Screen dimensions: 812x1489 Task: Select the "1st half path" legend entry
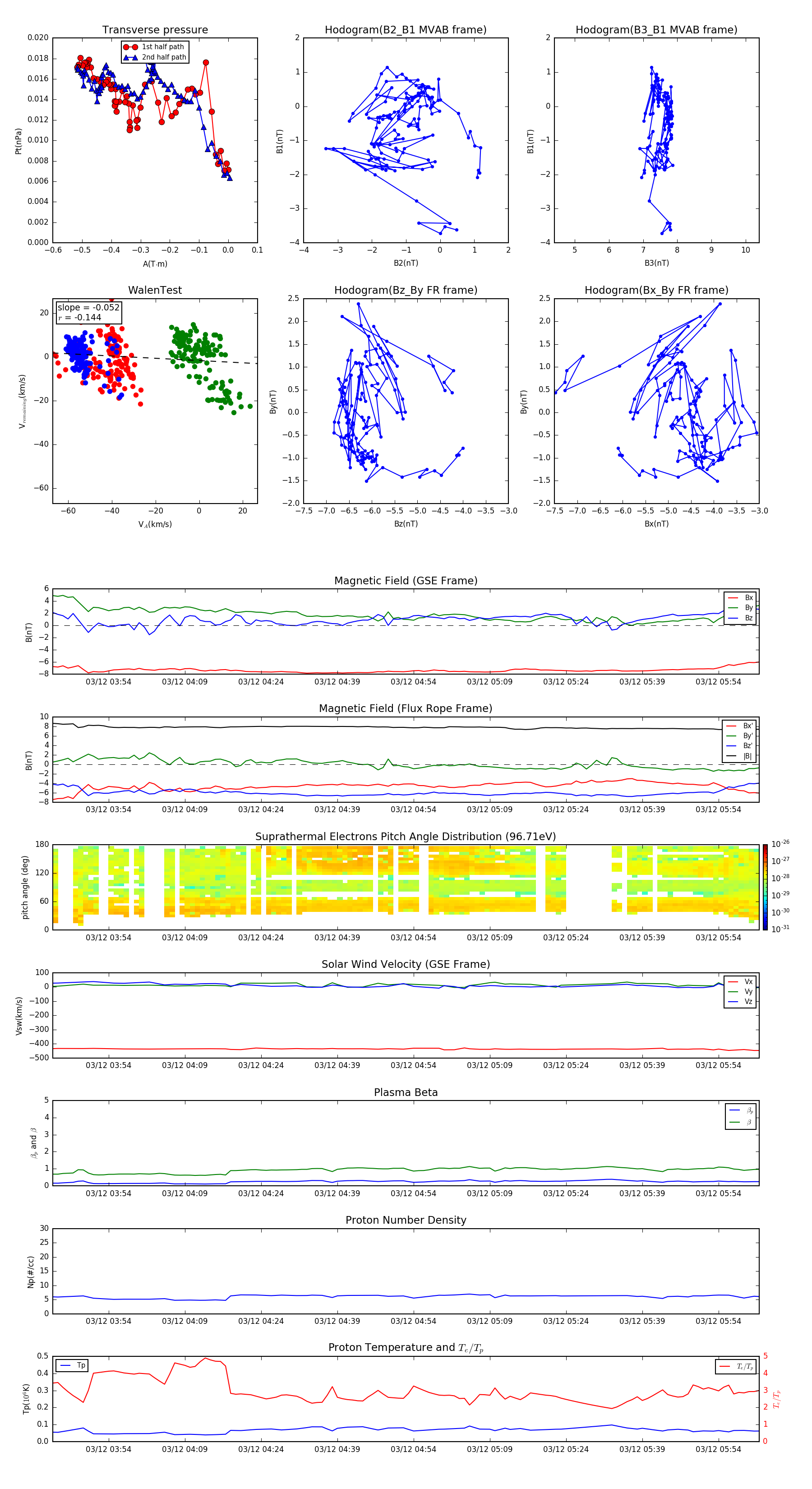(155, 47)
